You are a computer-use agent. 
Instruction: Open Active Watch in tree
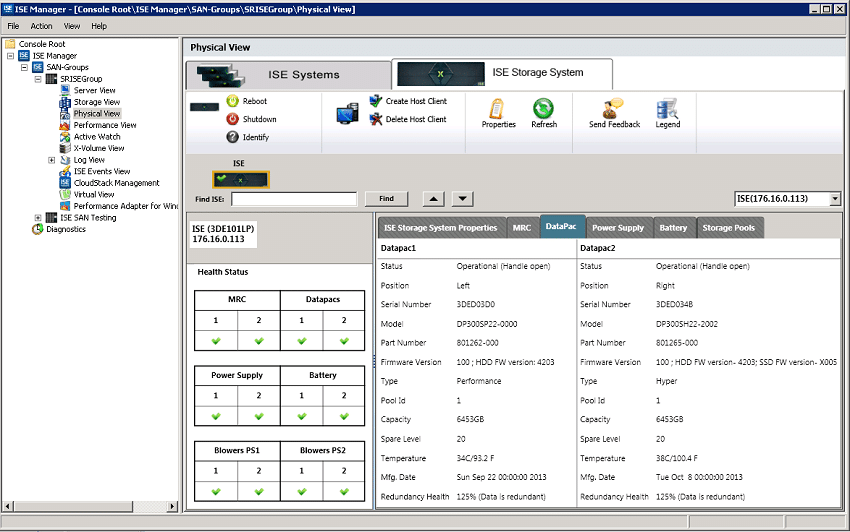[97, 137]
